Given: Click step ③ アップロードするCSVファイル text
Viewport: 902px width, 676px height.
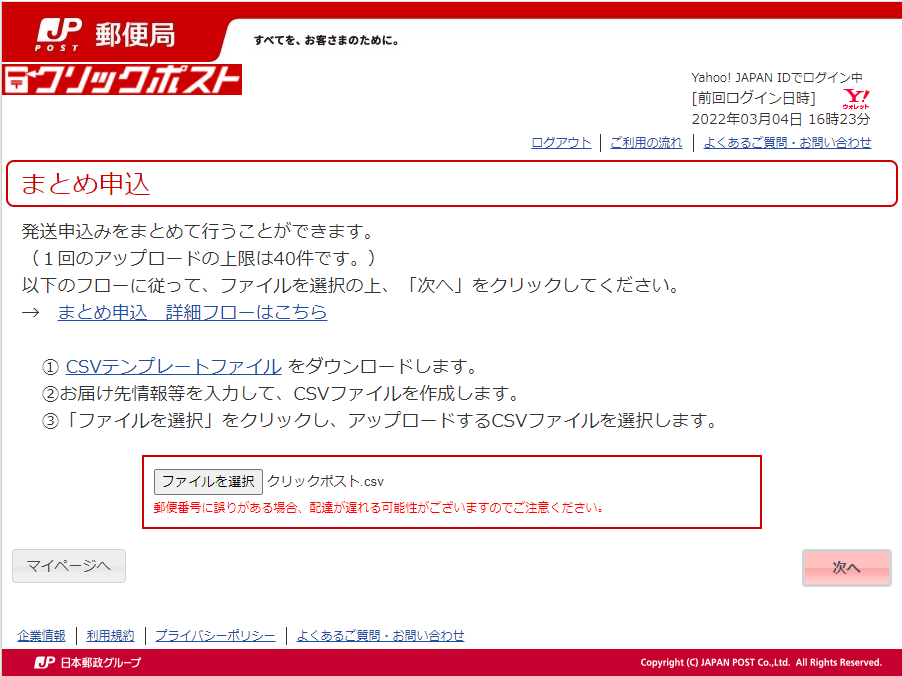Looking at the screenshot, I should [380, 421].
